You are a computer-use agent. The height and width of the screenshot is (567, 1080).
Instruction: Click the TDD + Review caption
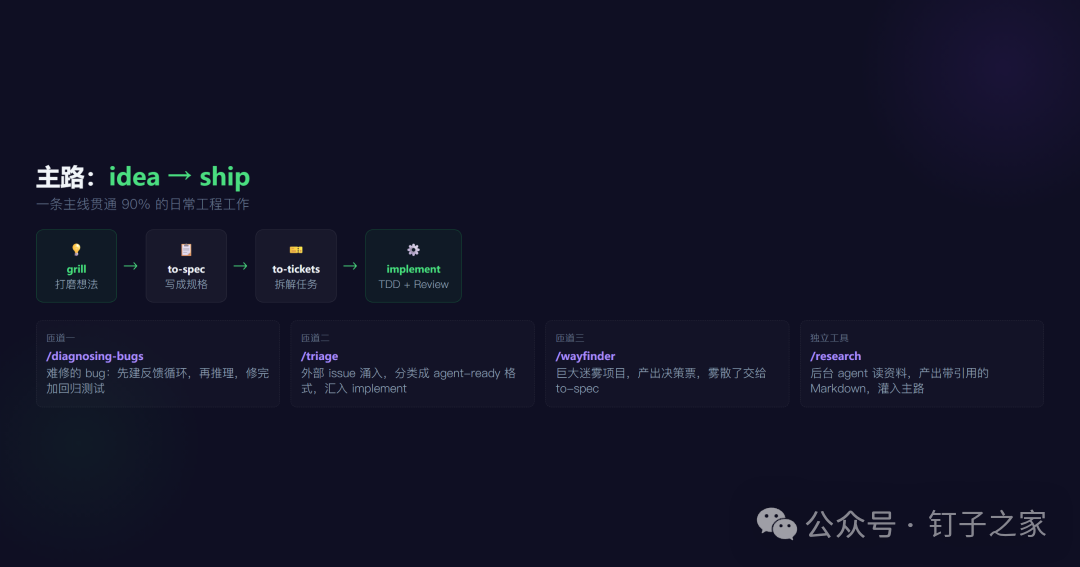[x=413, y=285]
